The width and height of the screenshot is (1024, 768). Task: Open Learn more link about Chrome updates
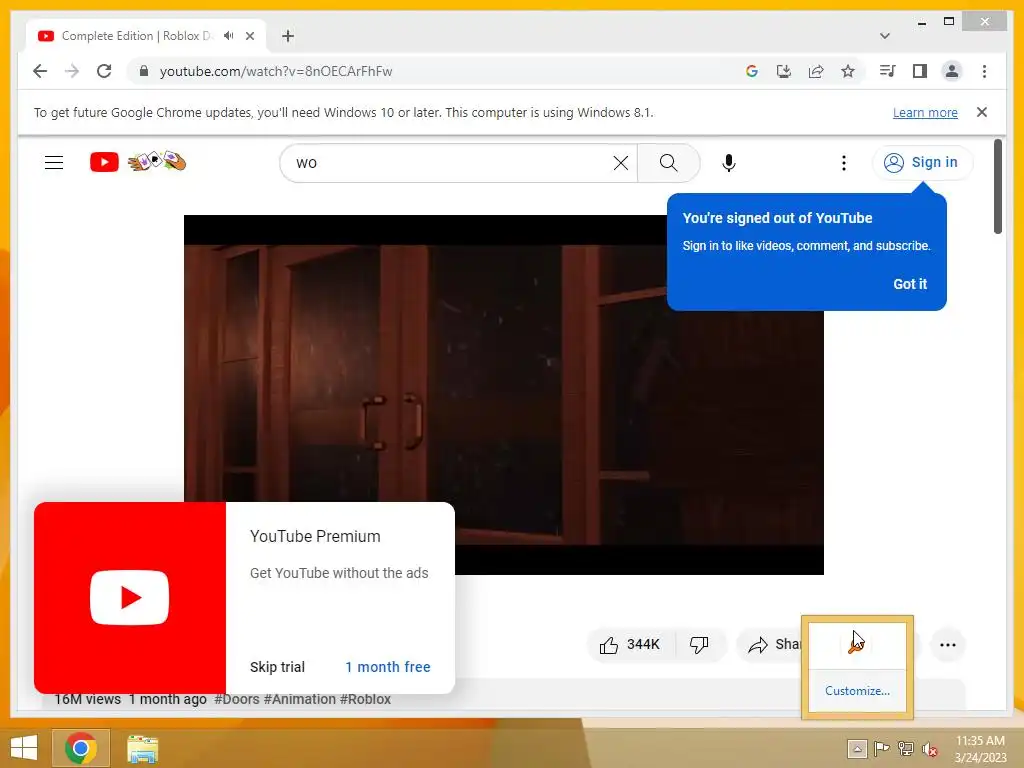(925, 112)
